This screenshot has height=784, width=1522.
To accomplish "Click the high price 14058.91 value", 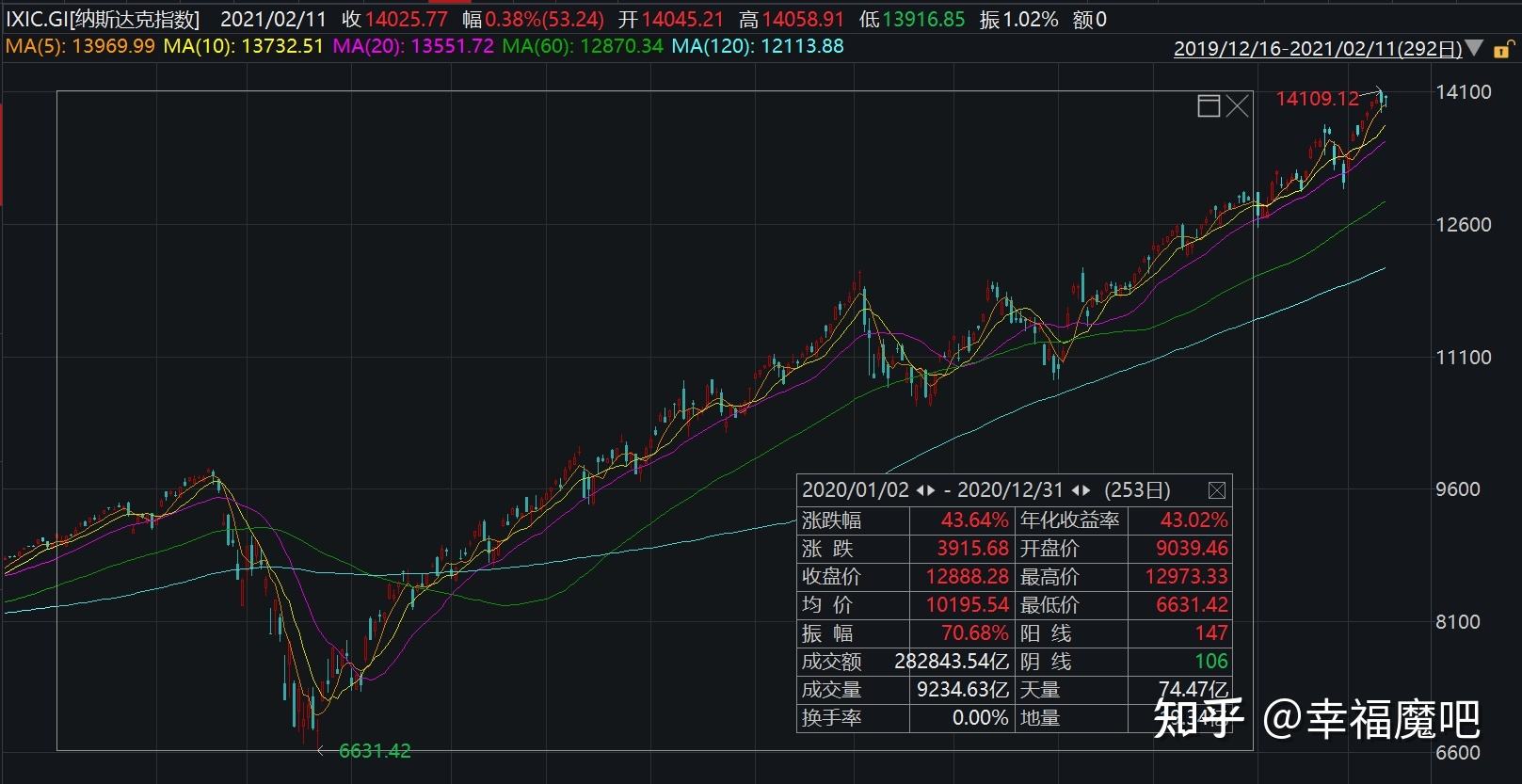I will point(804,19).
